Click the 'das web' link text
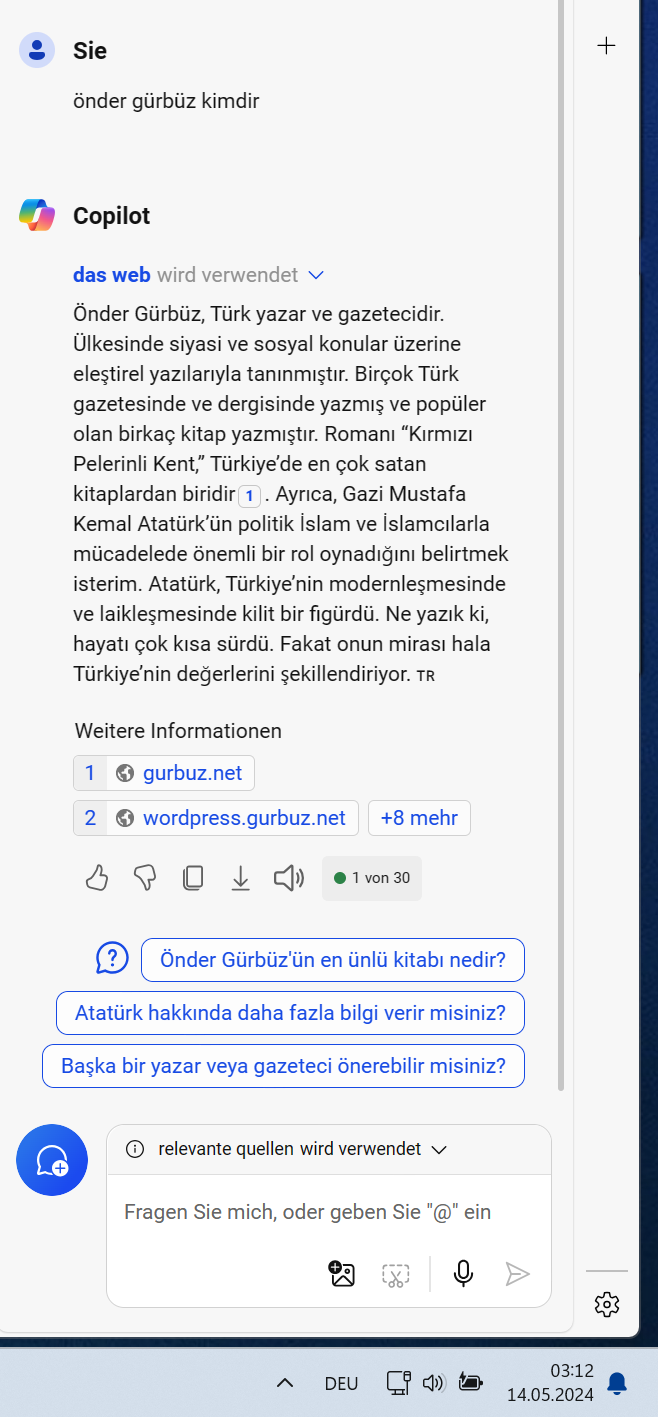Screen dimensions: 658x1417 112,275
